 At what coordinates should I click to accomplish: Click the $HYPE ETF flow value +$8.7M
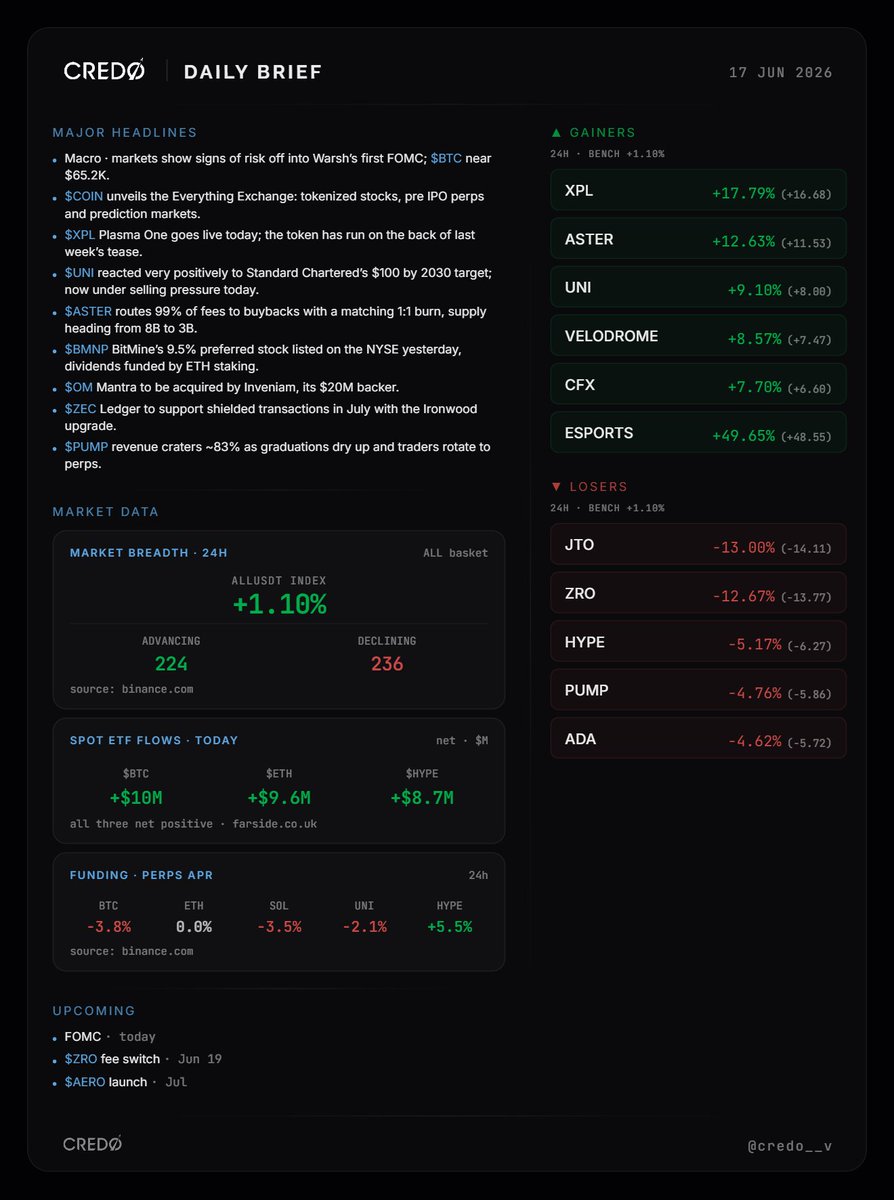click(x=422, y=798)
